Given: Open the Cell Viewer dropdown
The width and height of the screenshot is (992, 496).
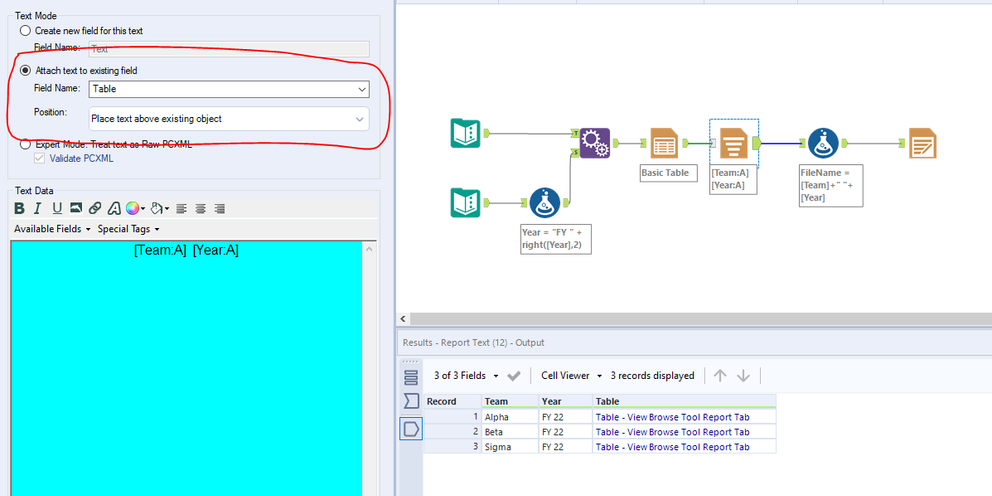Looking at the screenshot, I should pos(572,376).
